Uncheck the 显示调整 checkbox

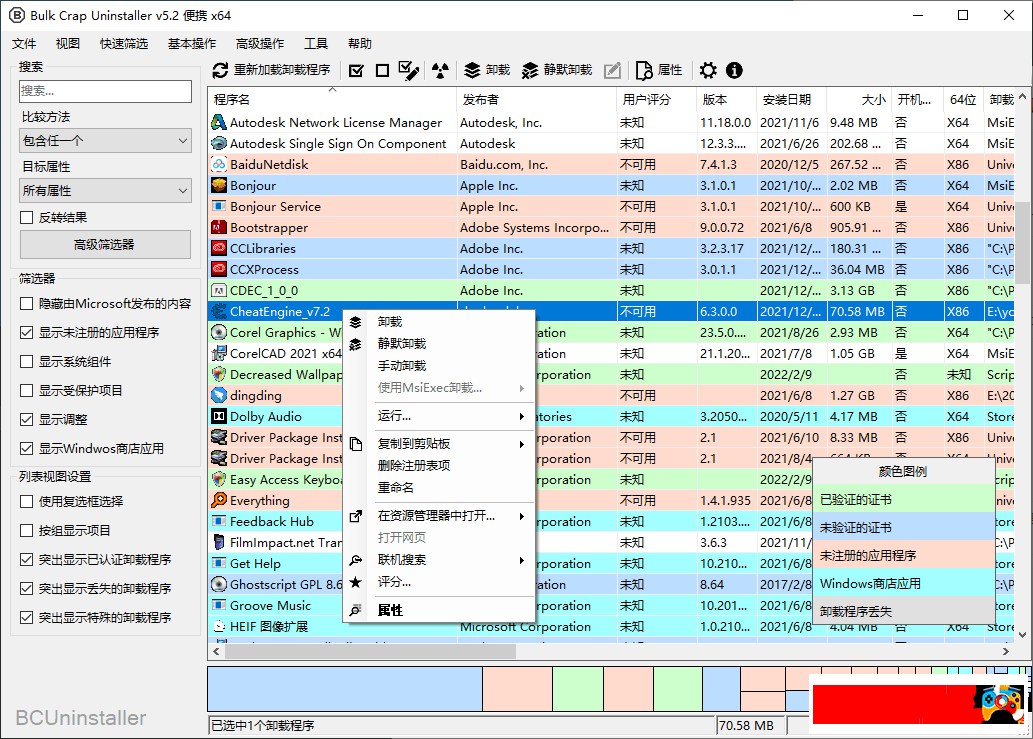(26, 420)
